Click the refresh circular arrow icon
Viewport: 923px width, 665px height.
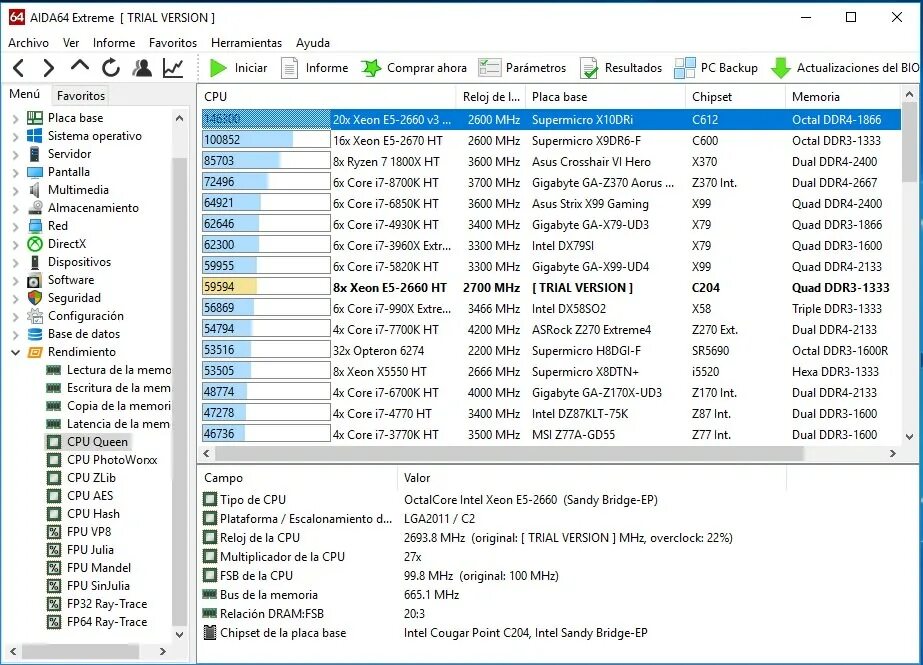[111, 68]
